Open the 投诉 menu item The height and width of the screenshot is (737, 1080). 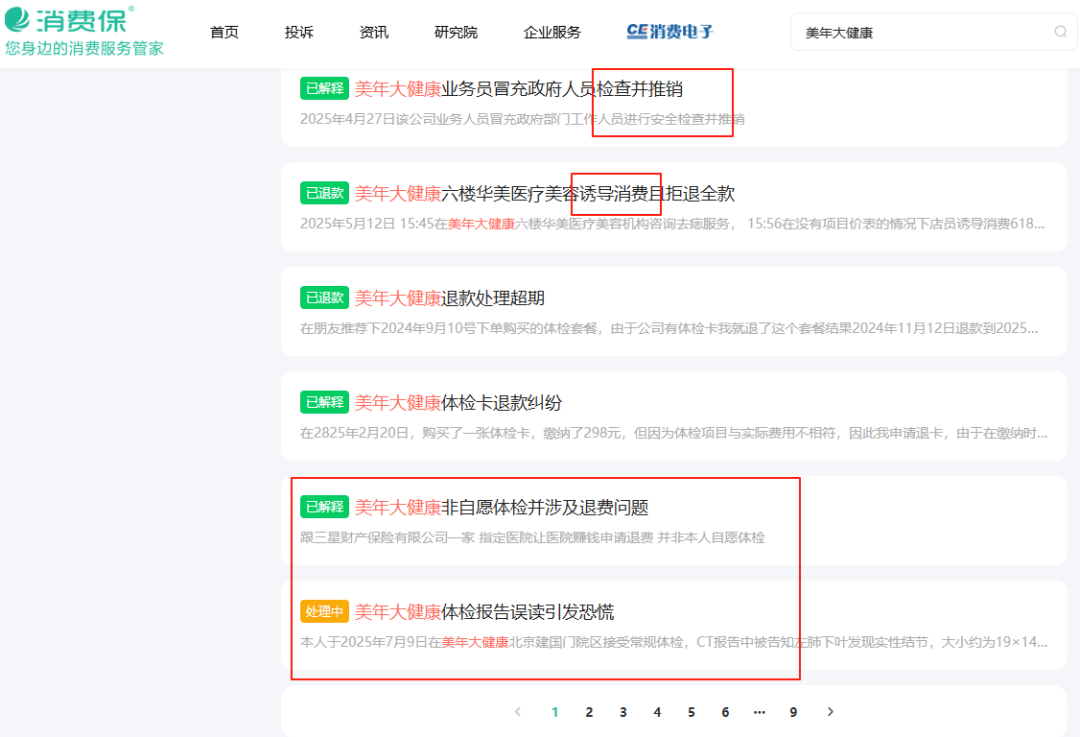pyautogui.click(x=299, y=32)
